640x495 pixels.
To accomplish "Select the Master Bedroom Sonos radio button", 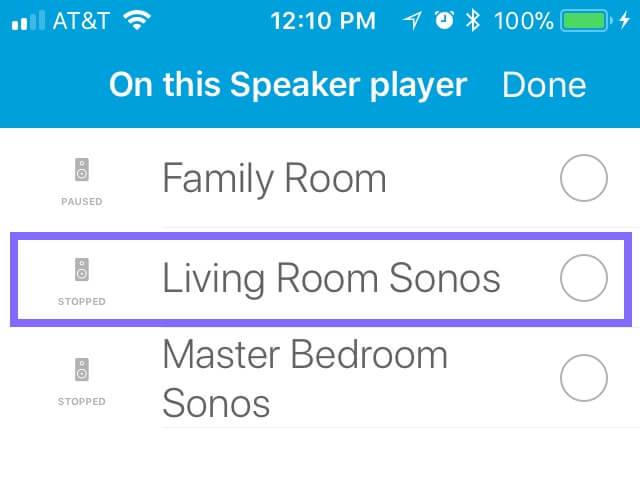I will click(584, 378).
